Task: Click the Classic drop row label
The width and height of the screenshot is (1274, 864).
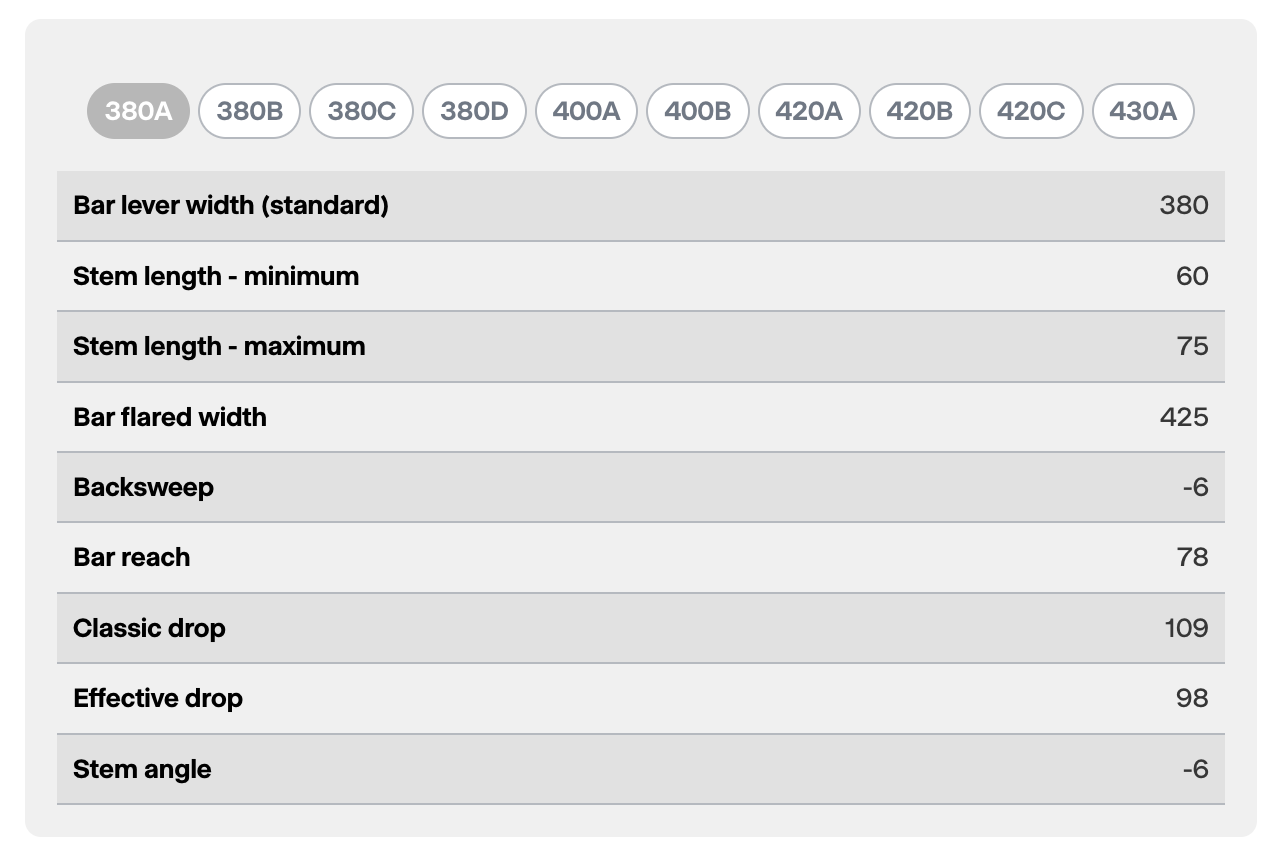Action: click(x=149, y=629)
